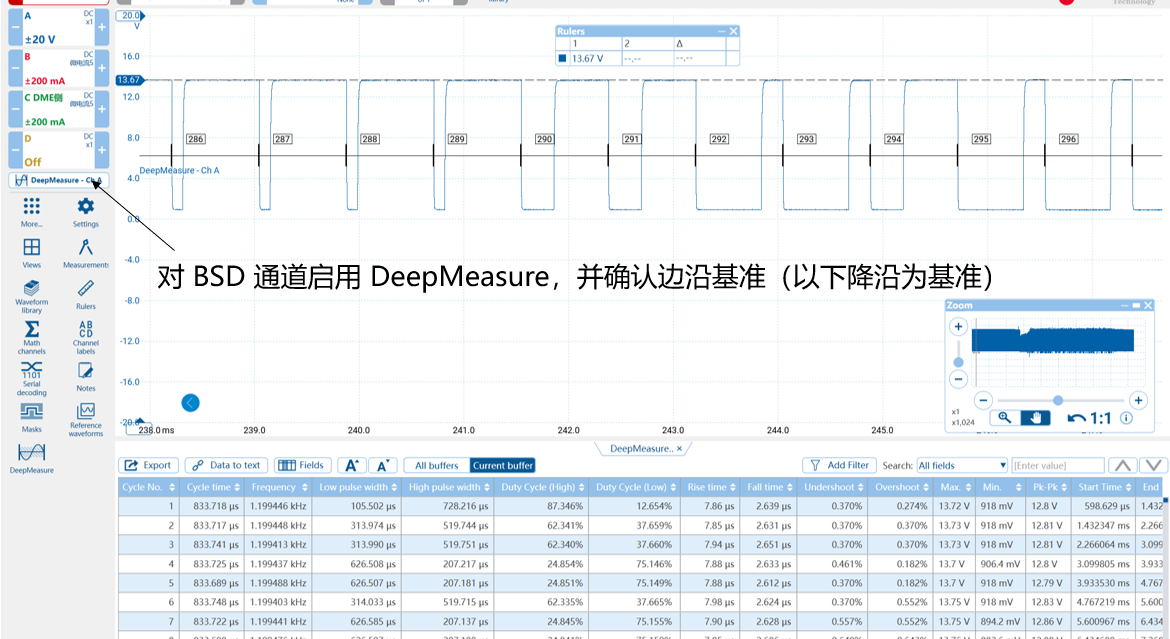Click the 13.67 ruler handle on axis
The height and width of the screenshot is (639, 1170).
(x=130, y=80)
